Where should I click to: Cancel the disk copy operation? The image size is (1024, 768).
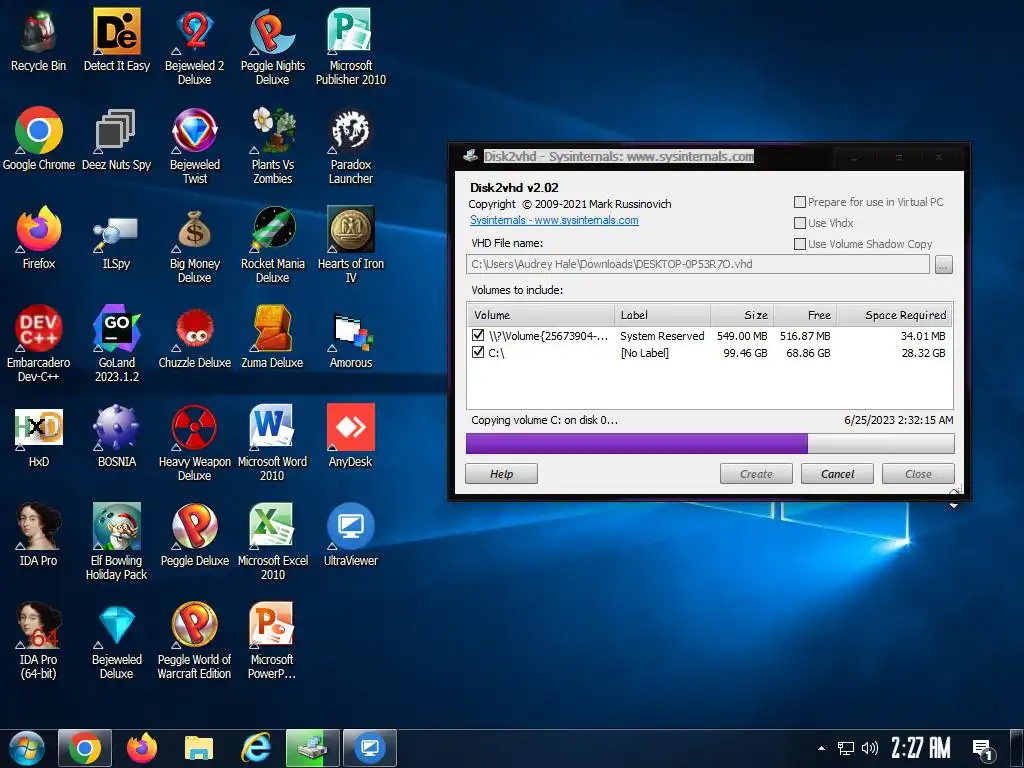click(x=837, y=473)
